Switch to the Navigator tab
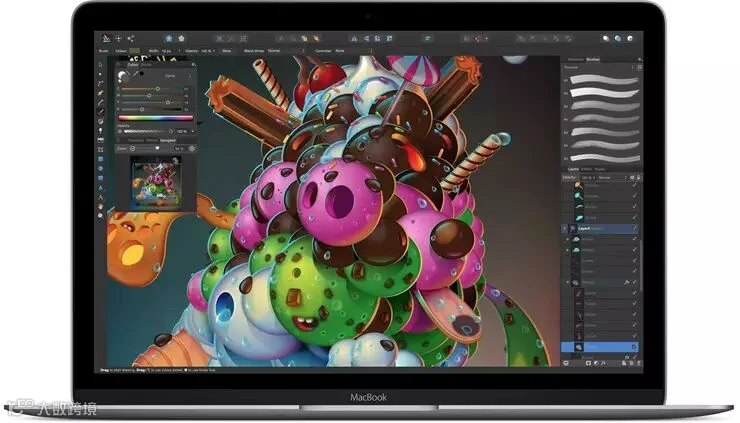 [x=168, y=141]
